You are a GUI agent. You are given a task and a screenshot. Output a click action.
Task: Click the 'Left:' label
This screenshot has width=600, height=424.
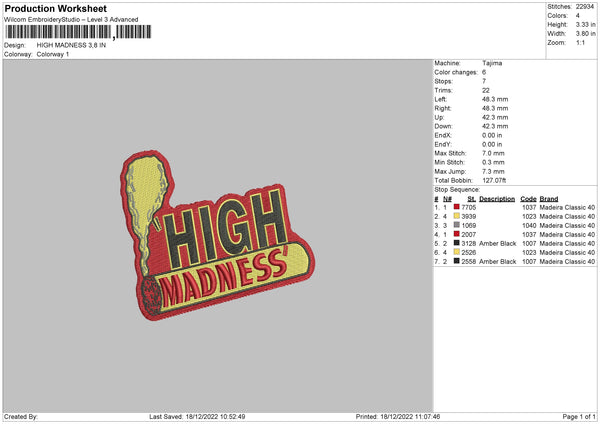click(x=440, y=99)
